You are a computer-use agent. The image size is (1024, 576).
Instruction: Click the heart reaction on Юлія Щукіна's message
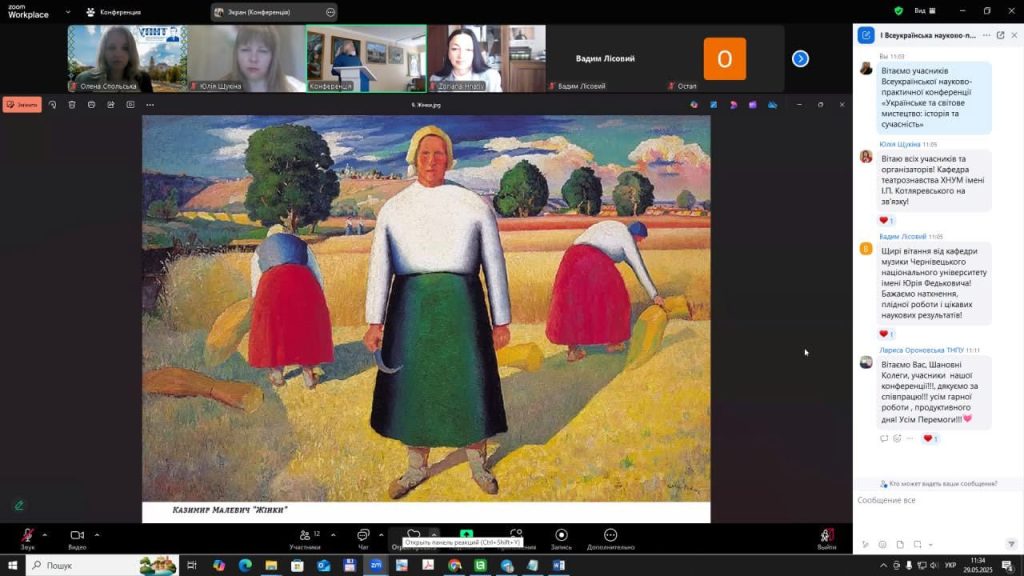[x=886, y=221]
